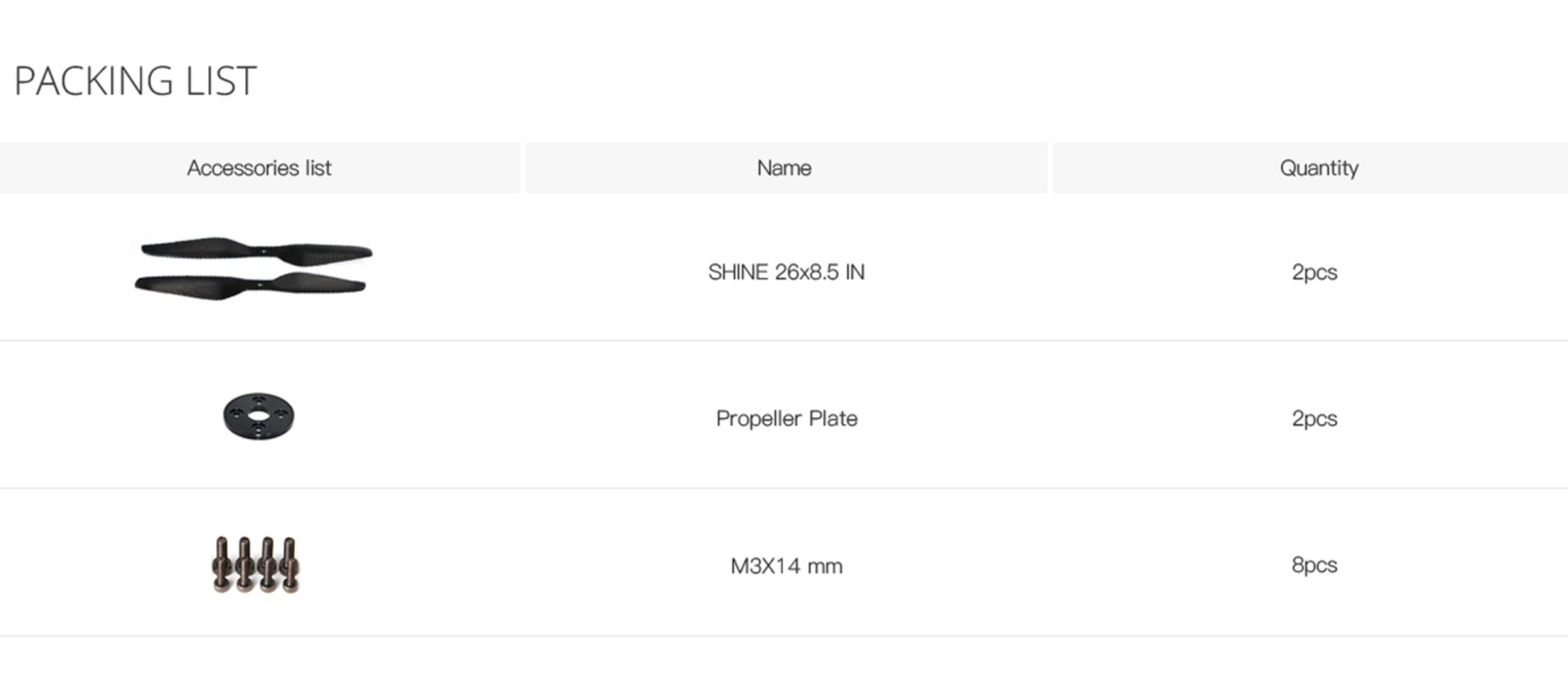Click the upper carbon propeller image
Viewport: 1568px width, 687px height.
(x=257, y=251)
